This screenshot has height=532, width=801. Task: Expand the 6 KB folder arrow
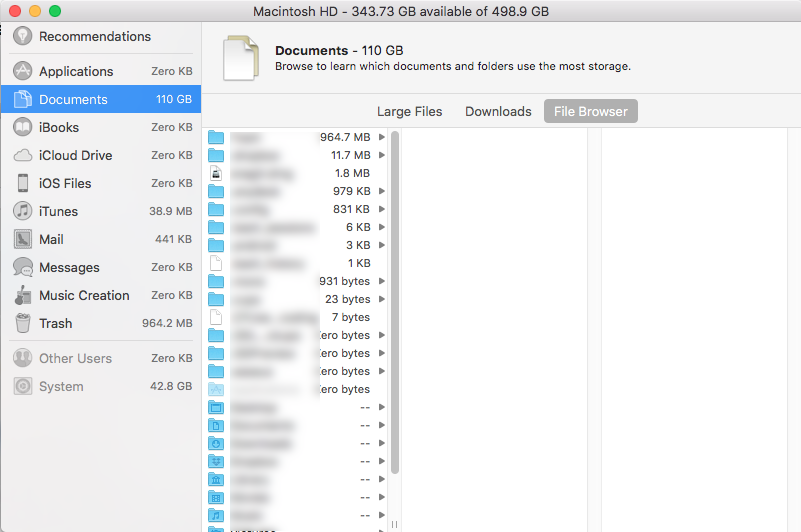(x=382, y=227)
